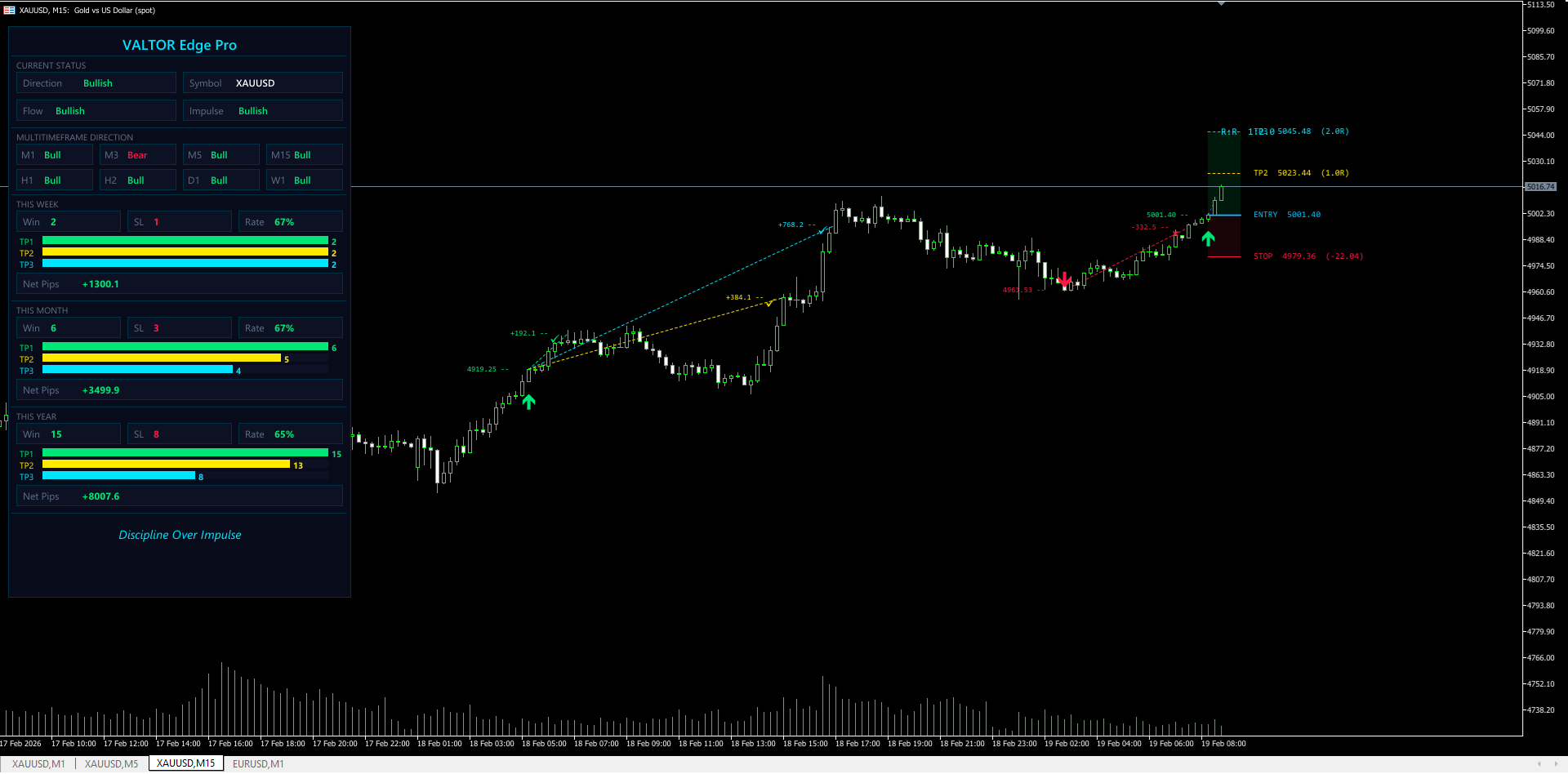Click the cyan checkmark at +768.2
This screenshot has width=1568, height=774.
coord(822,231)
